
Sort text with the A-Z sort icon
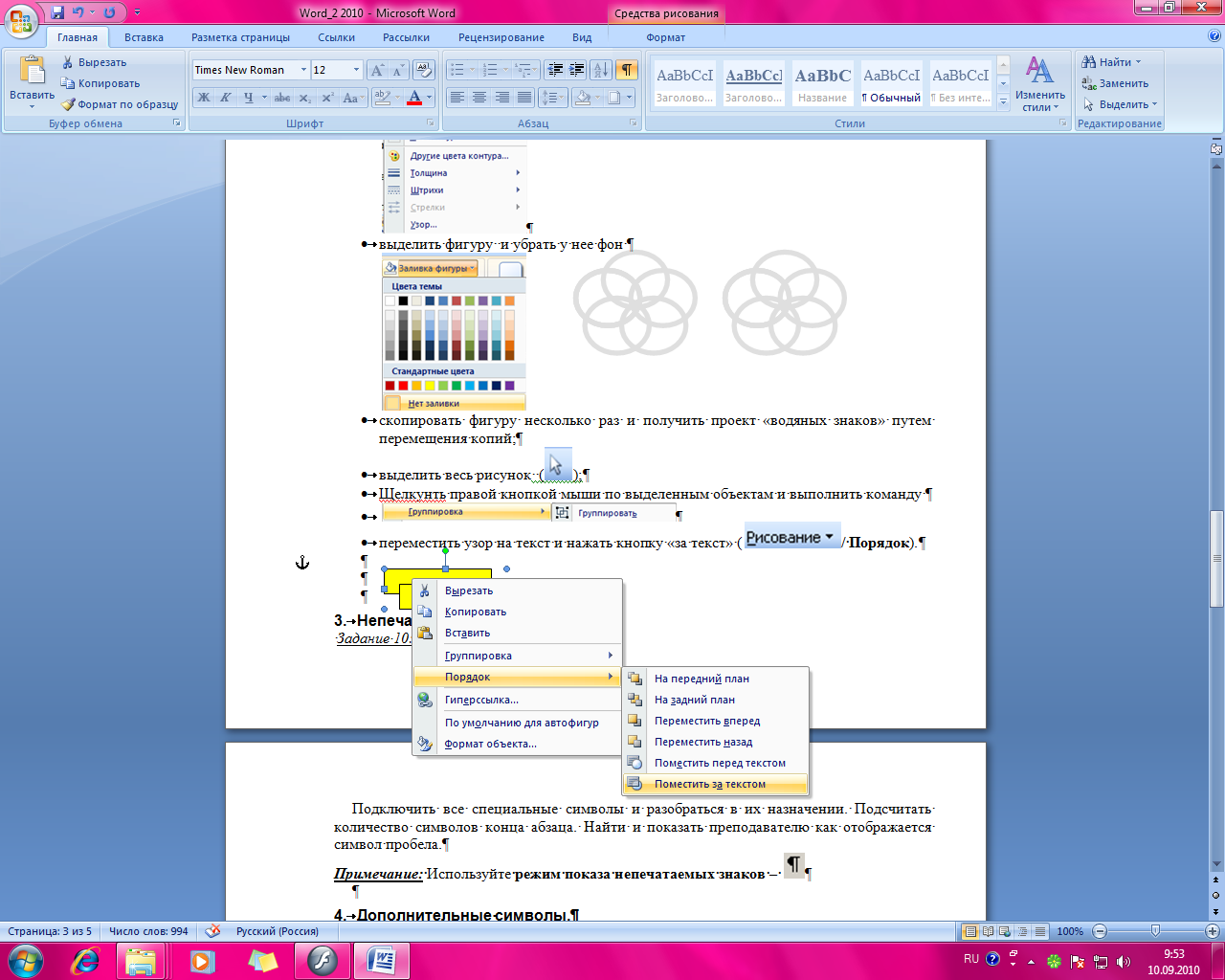click(601, 70)
